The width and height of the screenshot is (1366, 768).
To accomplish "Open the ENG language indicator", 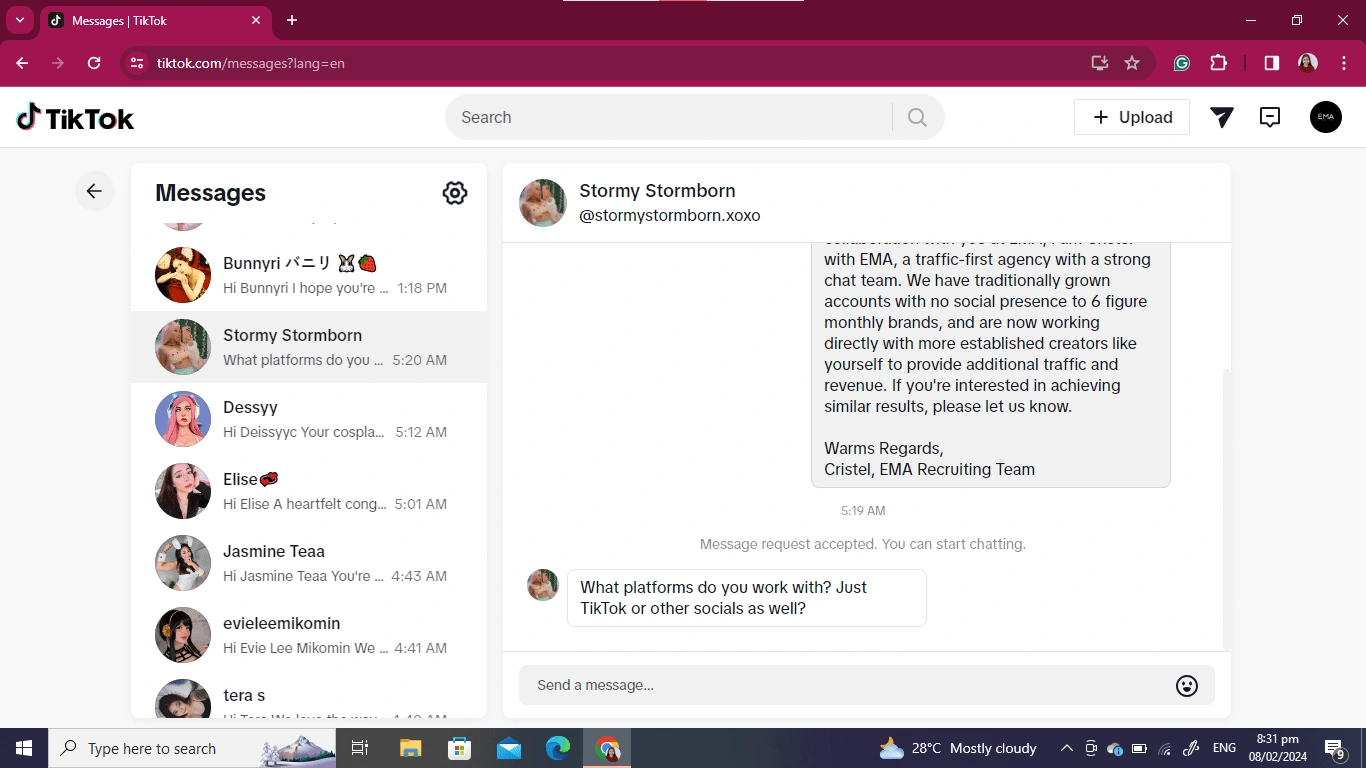I will 1224,748.
